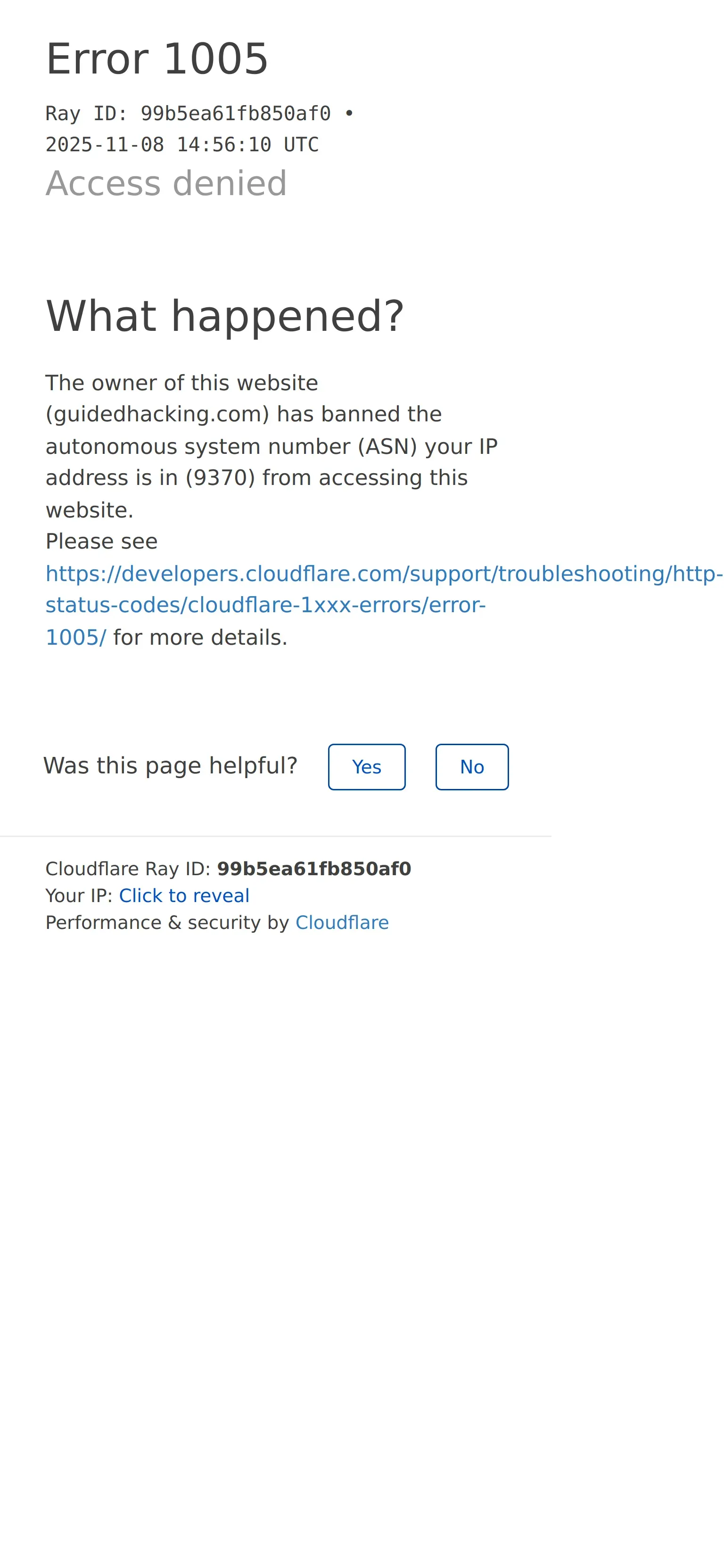Click the monospace Ray ID line at top

click(200, 113)
